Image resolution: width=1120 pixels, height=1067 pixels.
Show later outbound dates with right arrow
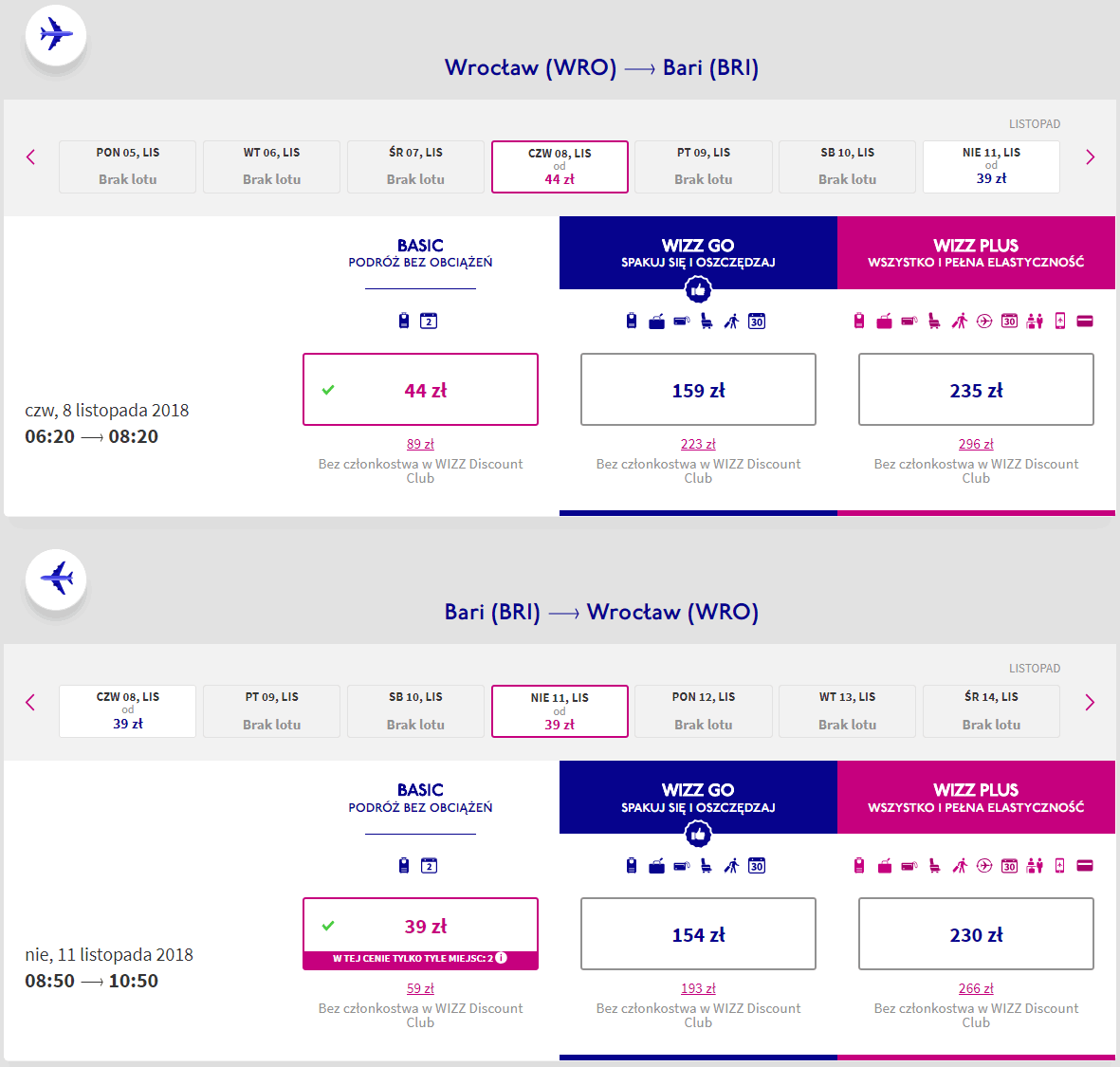pyautogui.click(x=1090, y=157)
